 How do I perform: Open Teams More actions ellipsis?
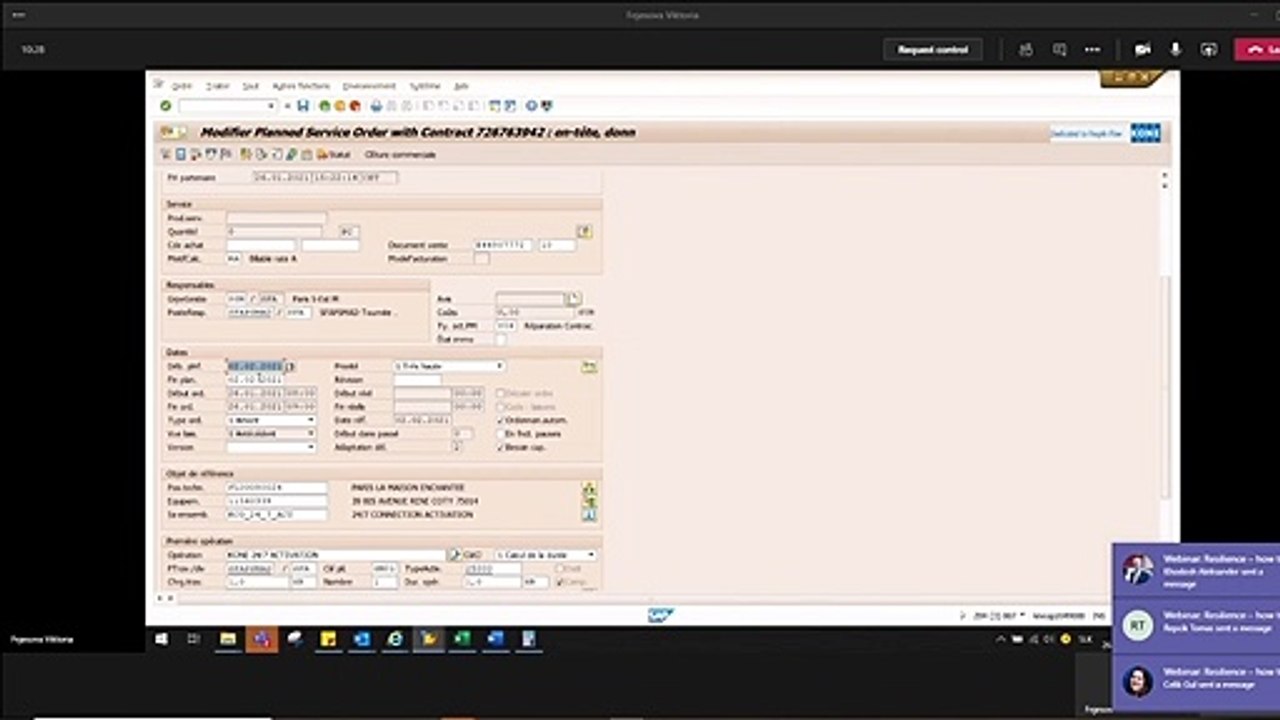coord(1093,49)
